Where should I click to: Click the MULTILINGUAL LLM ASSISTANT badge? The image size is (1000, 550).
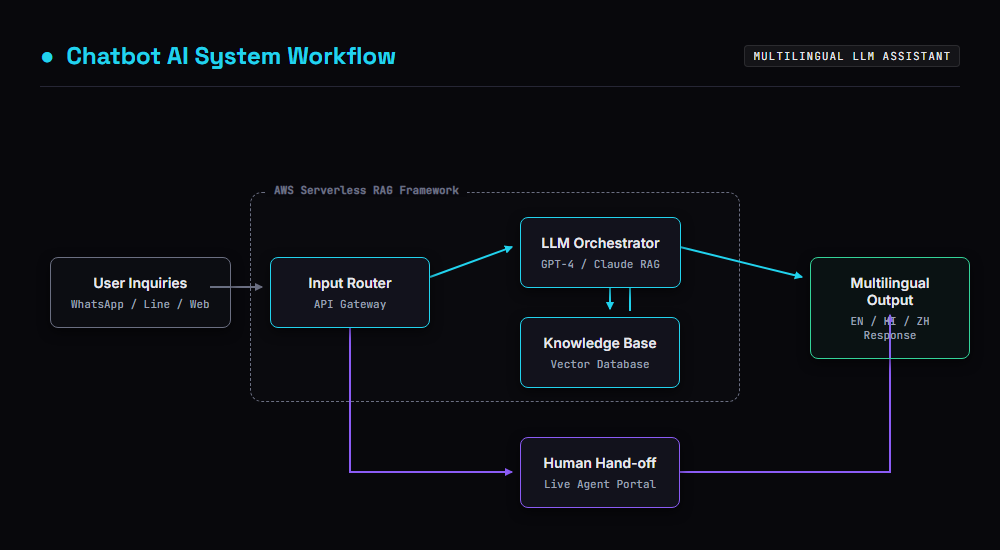(x=851, y=56)
